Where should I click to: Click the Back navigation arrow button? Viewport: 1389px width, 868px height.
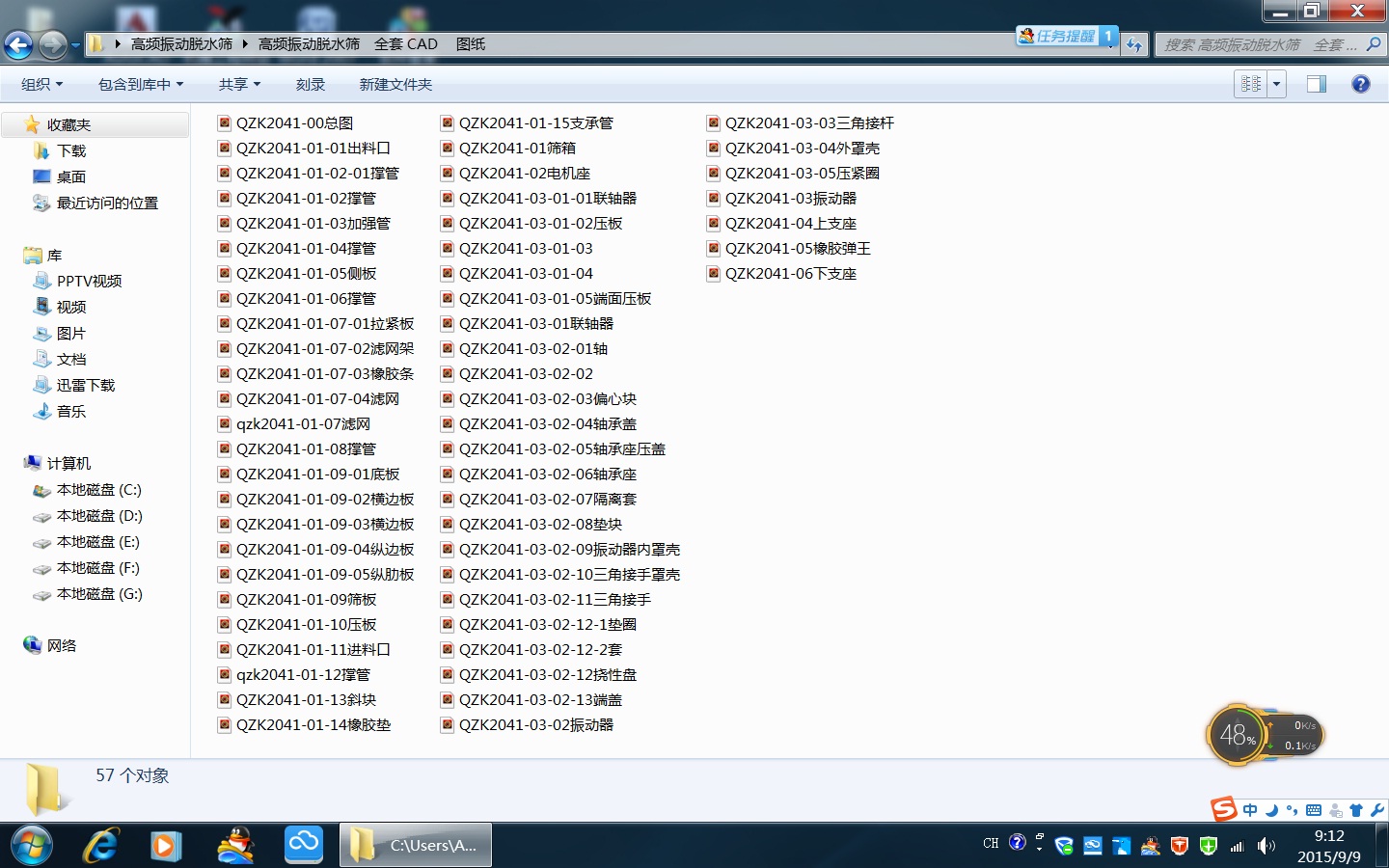18,44
